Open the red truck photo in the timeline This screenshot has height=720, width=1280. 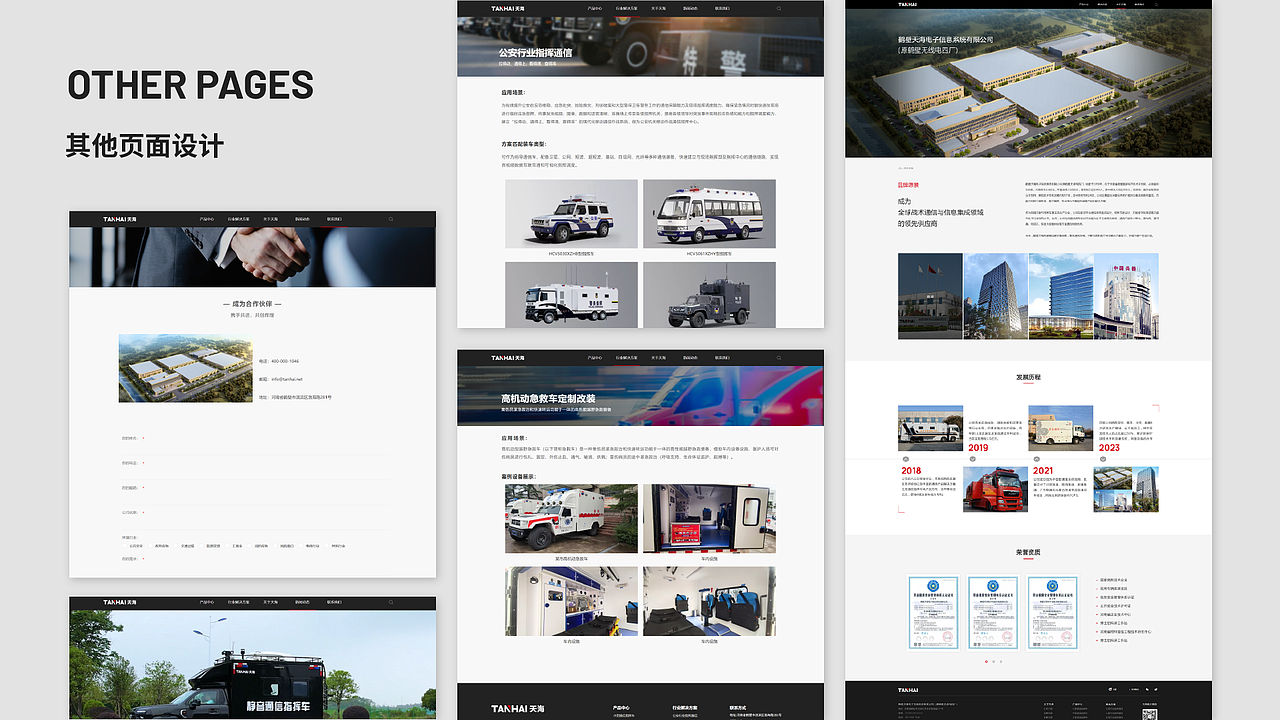(x=995, y=489)
